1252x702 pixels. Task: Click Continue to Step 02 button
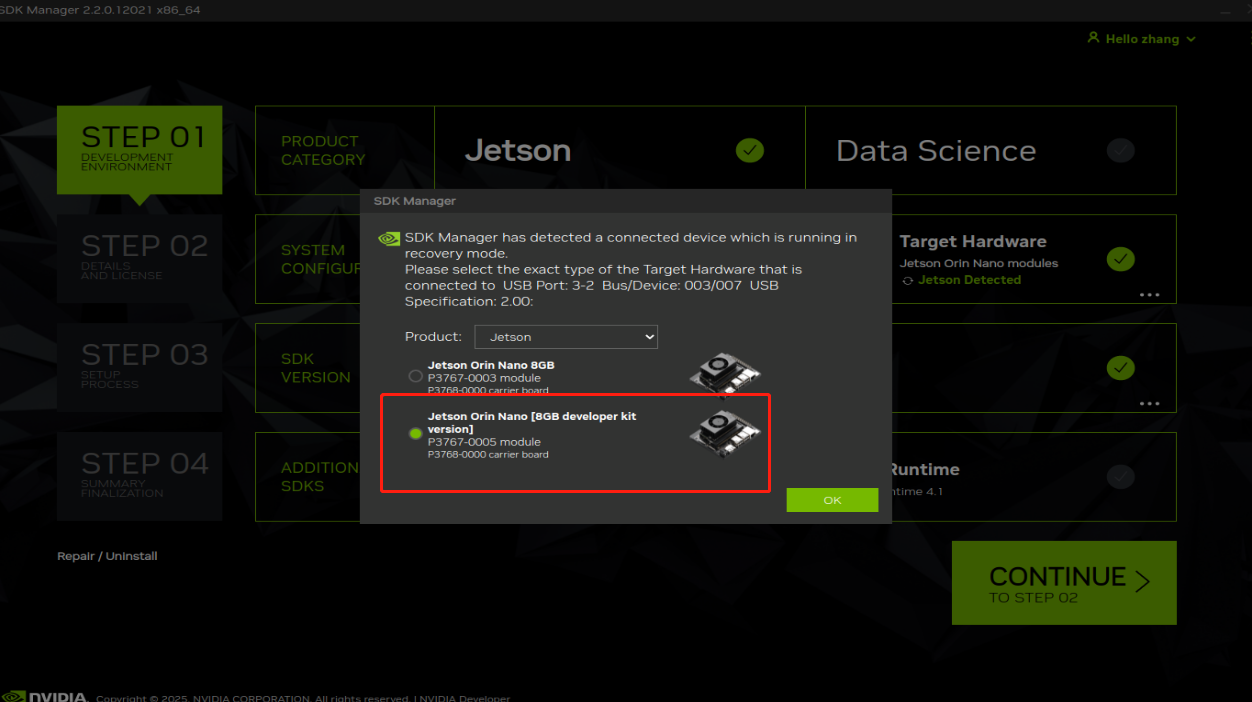(x=1064, y=583)
